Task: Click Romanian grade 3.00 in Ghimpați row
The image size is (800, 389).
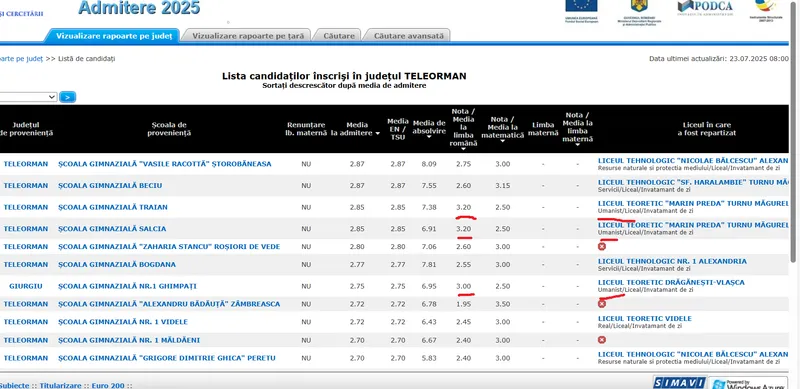Action: coord(463,286)
